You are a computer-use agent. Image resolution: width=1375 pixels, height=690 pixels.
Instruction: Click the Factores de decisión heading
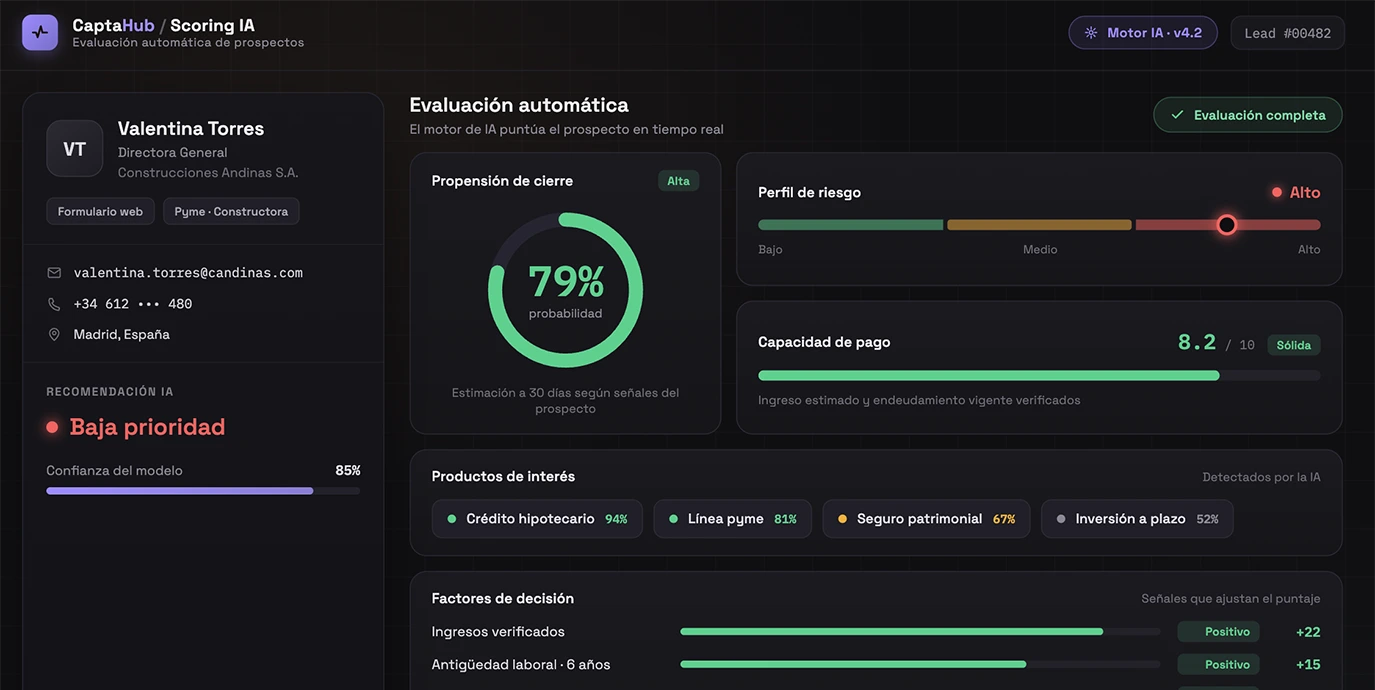coord(503,599)
